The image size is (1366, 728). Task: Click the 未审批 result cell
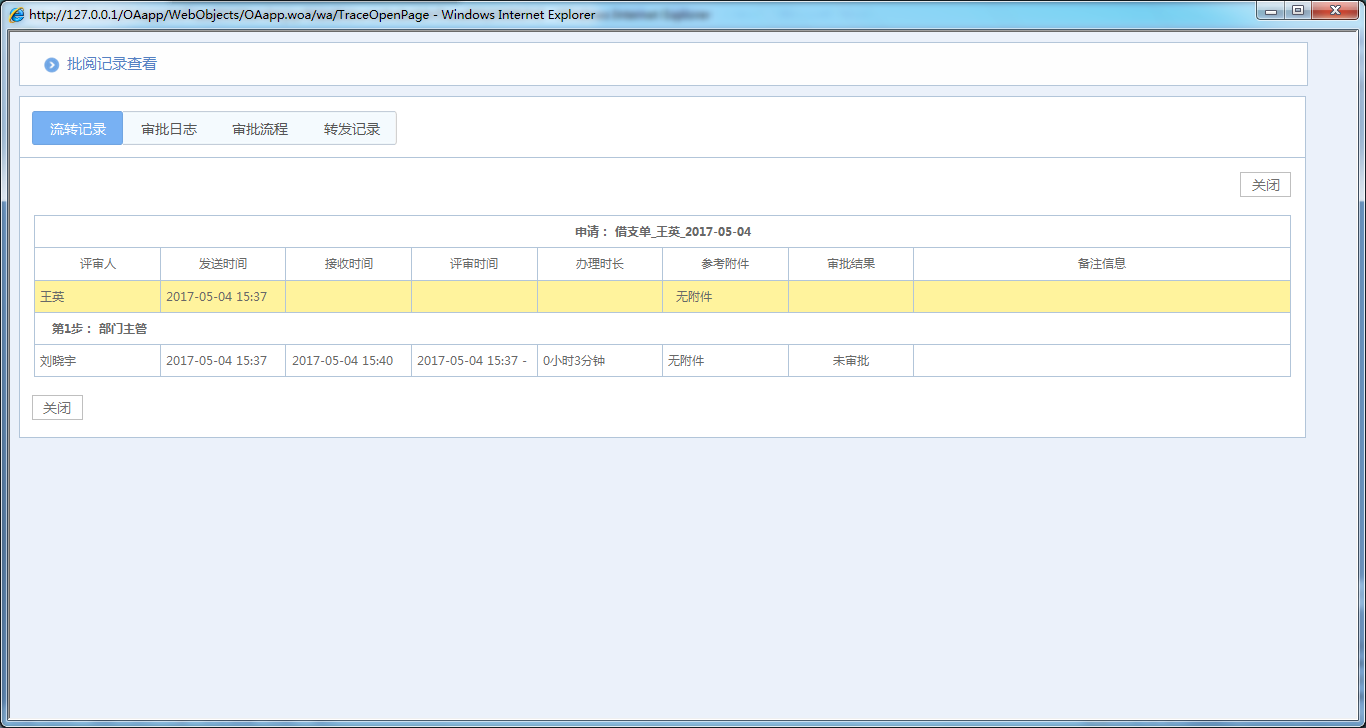(x=851, y=361)
